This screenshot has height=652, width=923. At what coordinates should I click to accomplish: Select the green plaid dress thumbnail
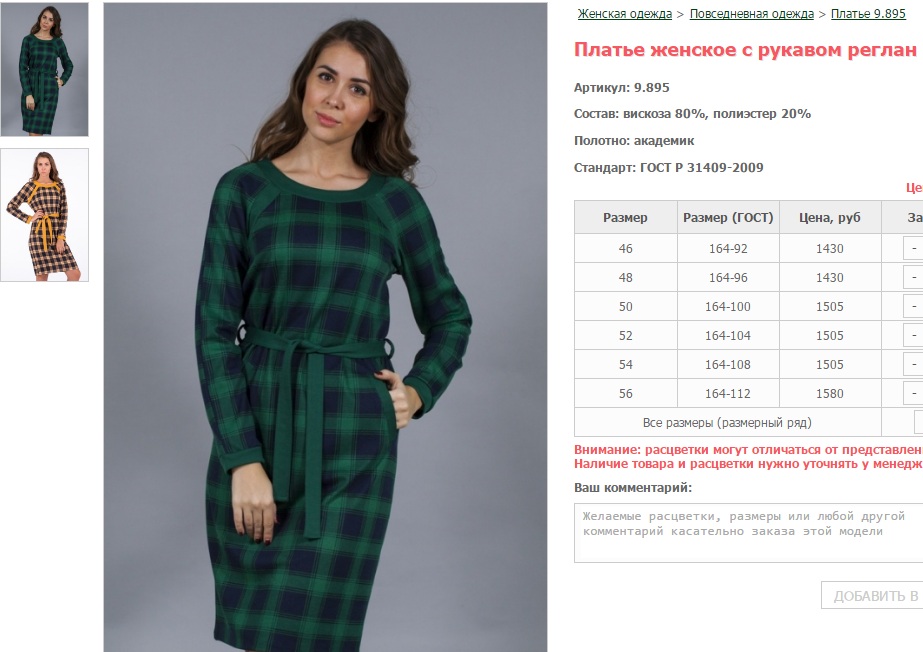pos(45,69)
